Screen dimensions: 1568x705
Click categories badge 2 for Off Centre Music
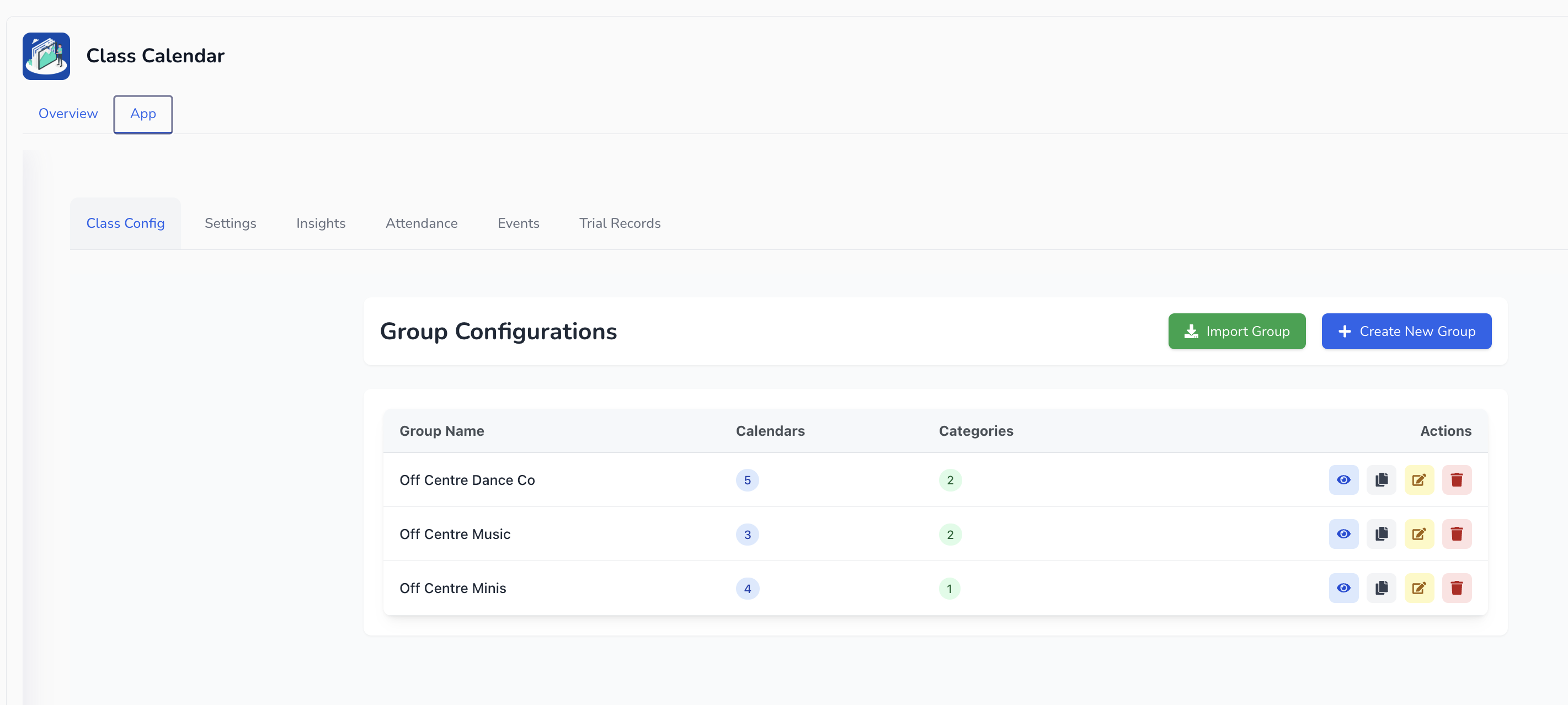click(x=950, y=535)
